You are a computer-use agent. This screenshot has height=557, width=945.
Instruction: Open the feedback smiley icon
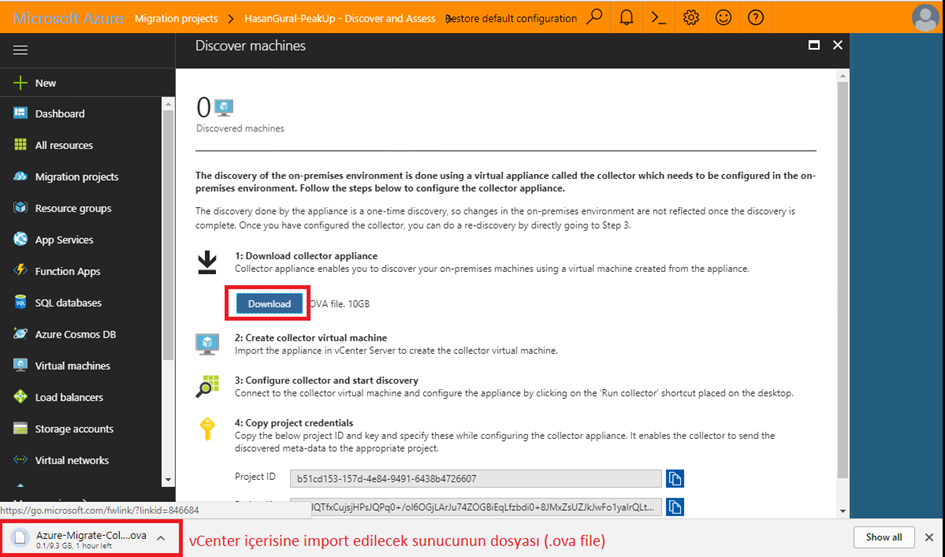pyautogui.click(x=723, y=17)
